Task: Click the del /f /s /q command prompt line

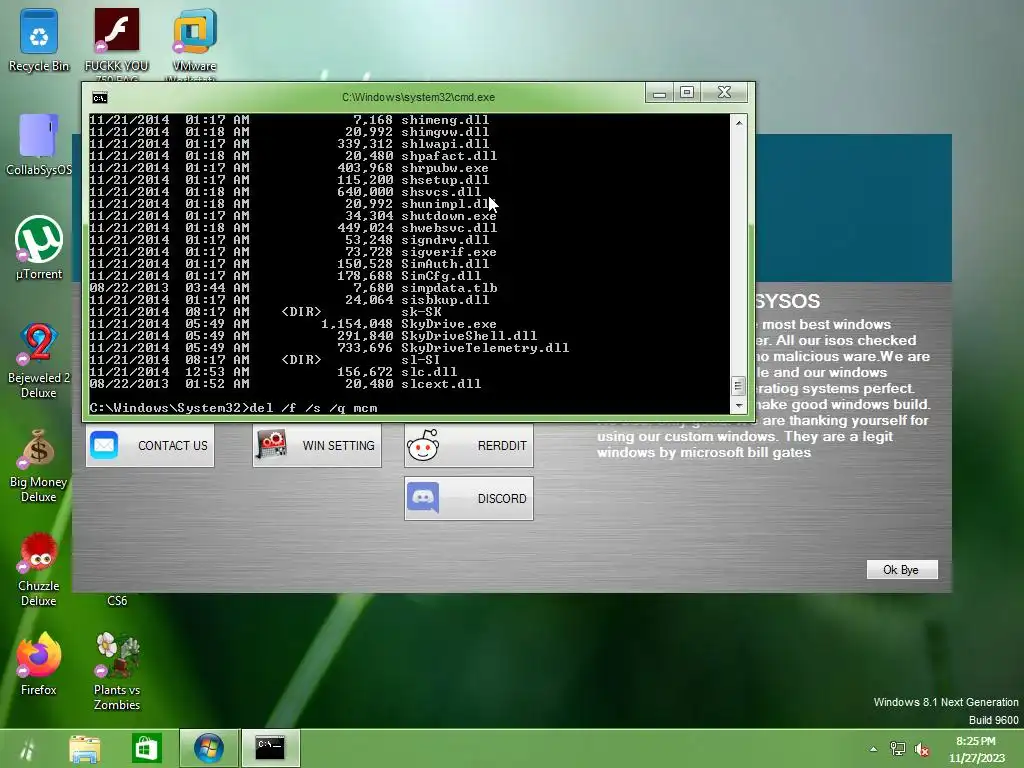Action: point(234,408)
